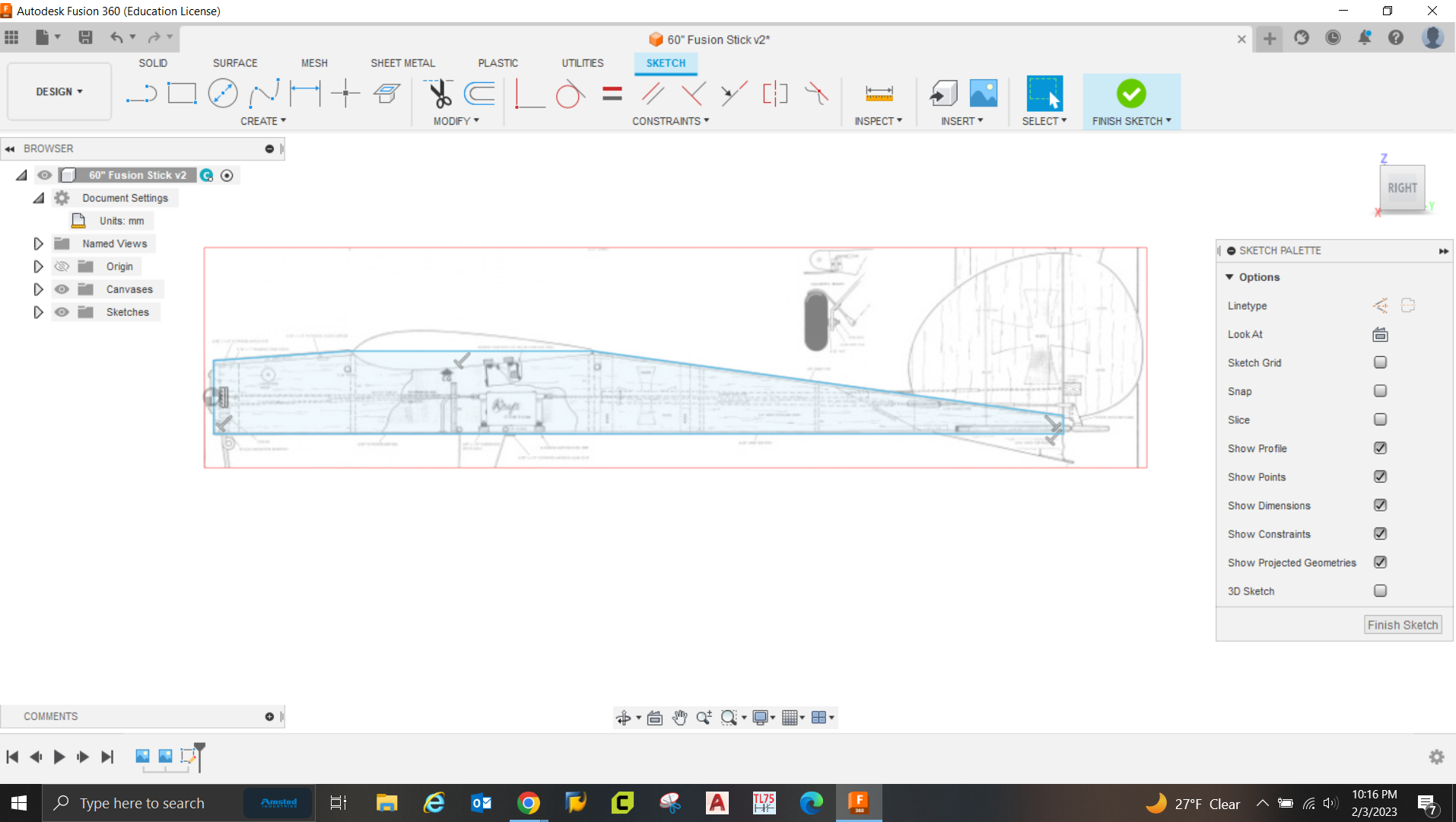Click the Measure tool in Inspect

coord(879,94)
